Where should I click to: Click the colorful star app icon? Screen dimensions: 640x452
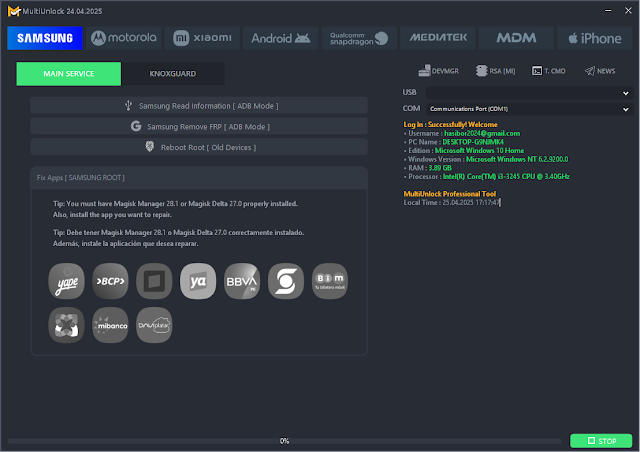tap(67, 325)
